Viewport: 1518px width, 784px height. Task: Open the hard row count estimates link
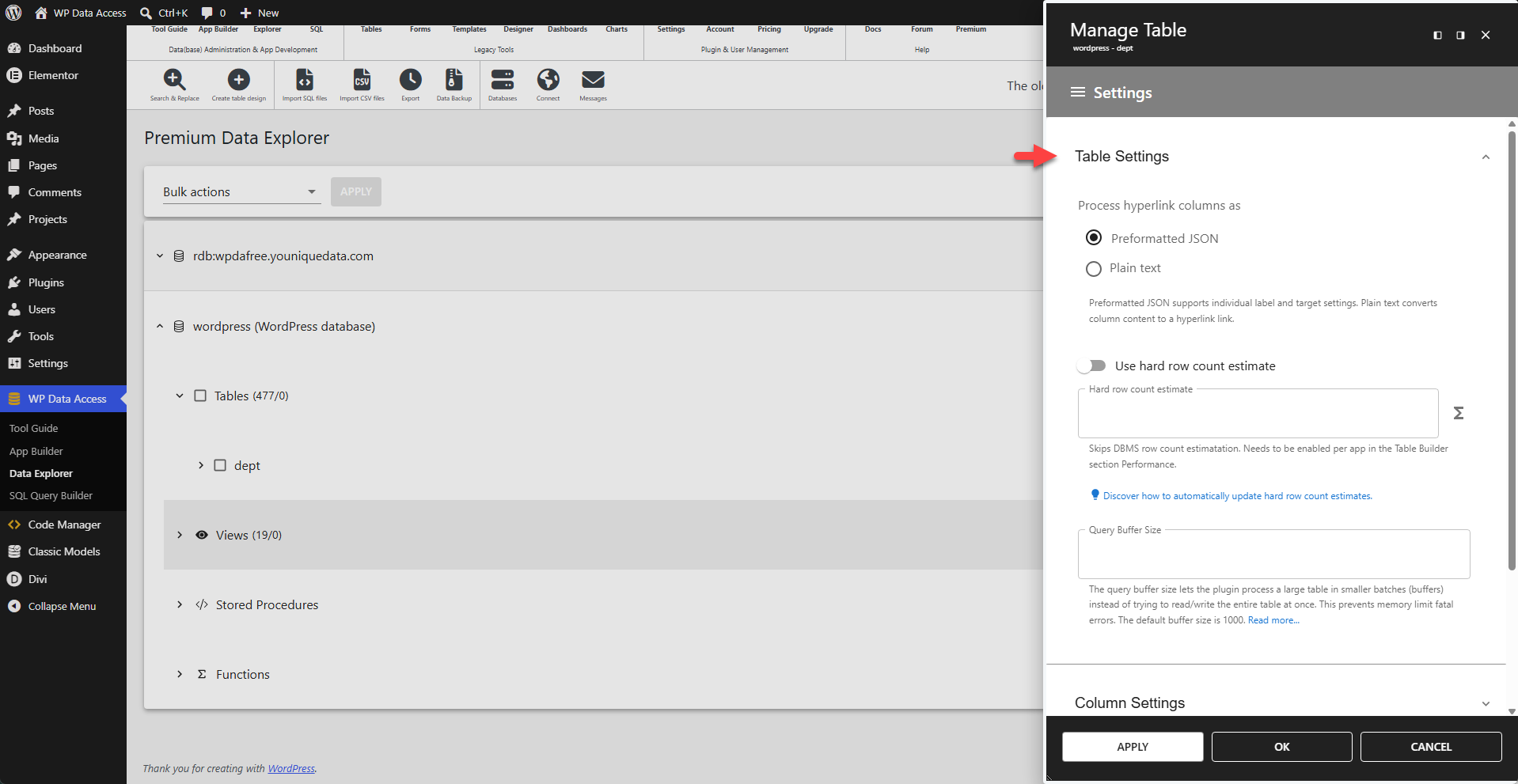[1237, 496]
